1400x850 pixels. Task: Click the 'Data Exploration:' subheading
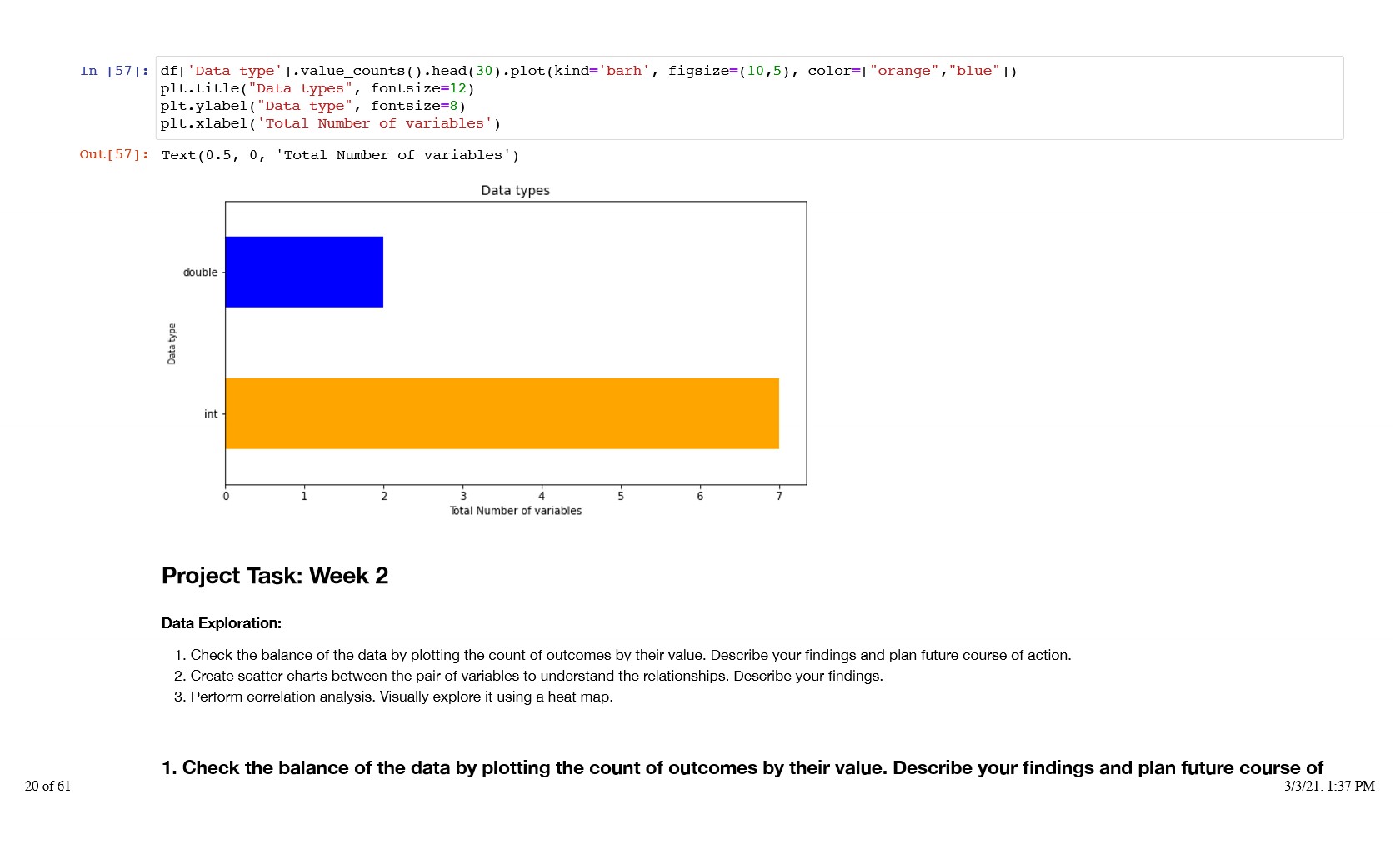222,623
